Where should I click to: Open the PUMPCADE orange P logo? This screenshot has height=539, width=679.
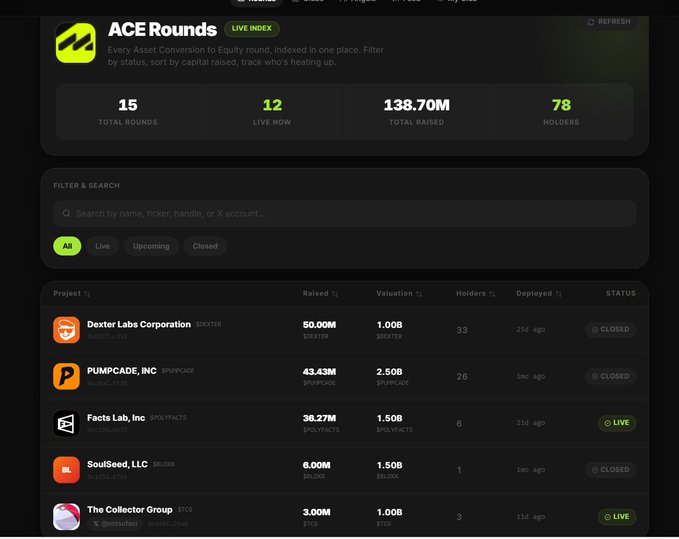tap(66, 376)
